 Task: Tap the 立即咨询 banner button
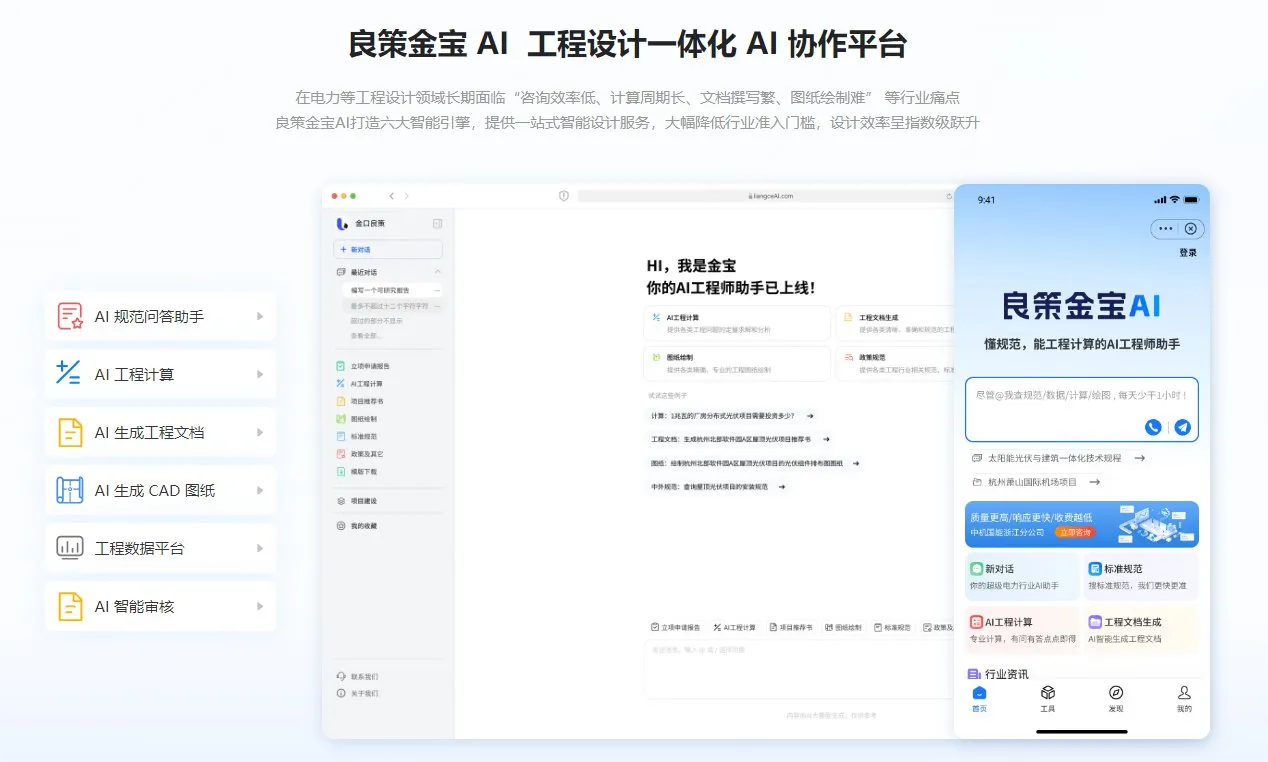point(1075,532)
